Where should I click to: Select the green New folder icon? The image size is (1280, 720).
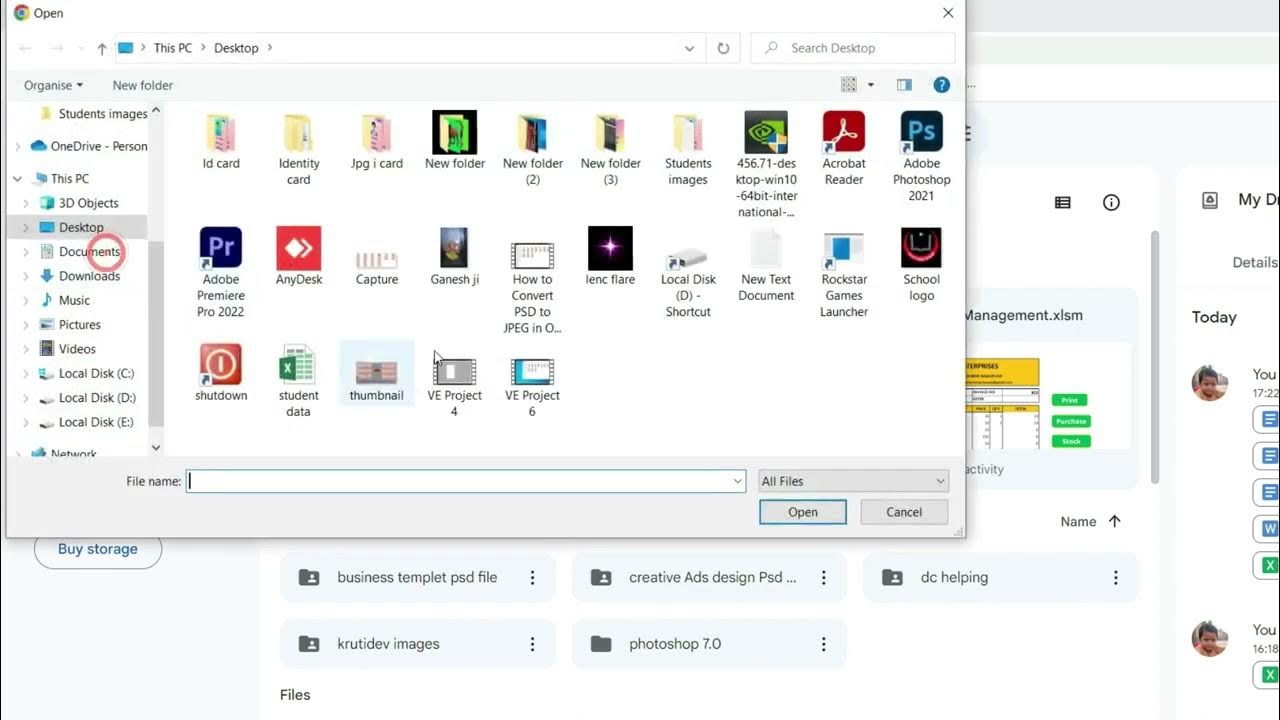pyautogui.click(x=455, y=141)
